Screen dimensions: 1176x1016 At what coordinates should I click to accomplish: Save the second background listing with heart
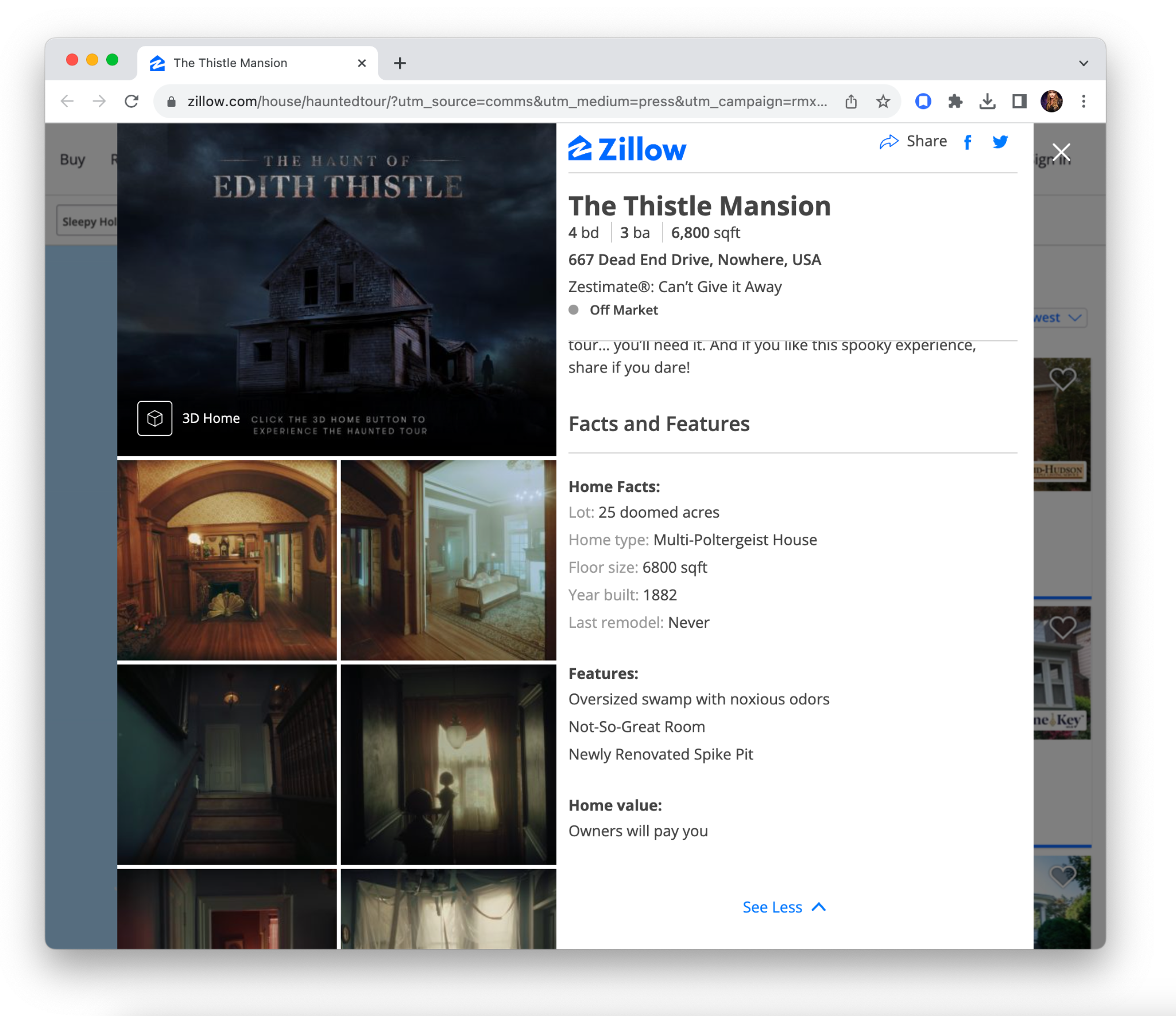pos(1062,627)
